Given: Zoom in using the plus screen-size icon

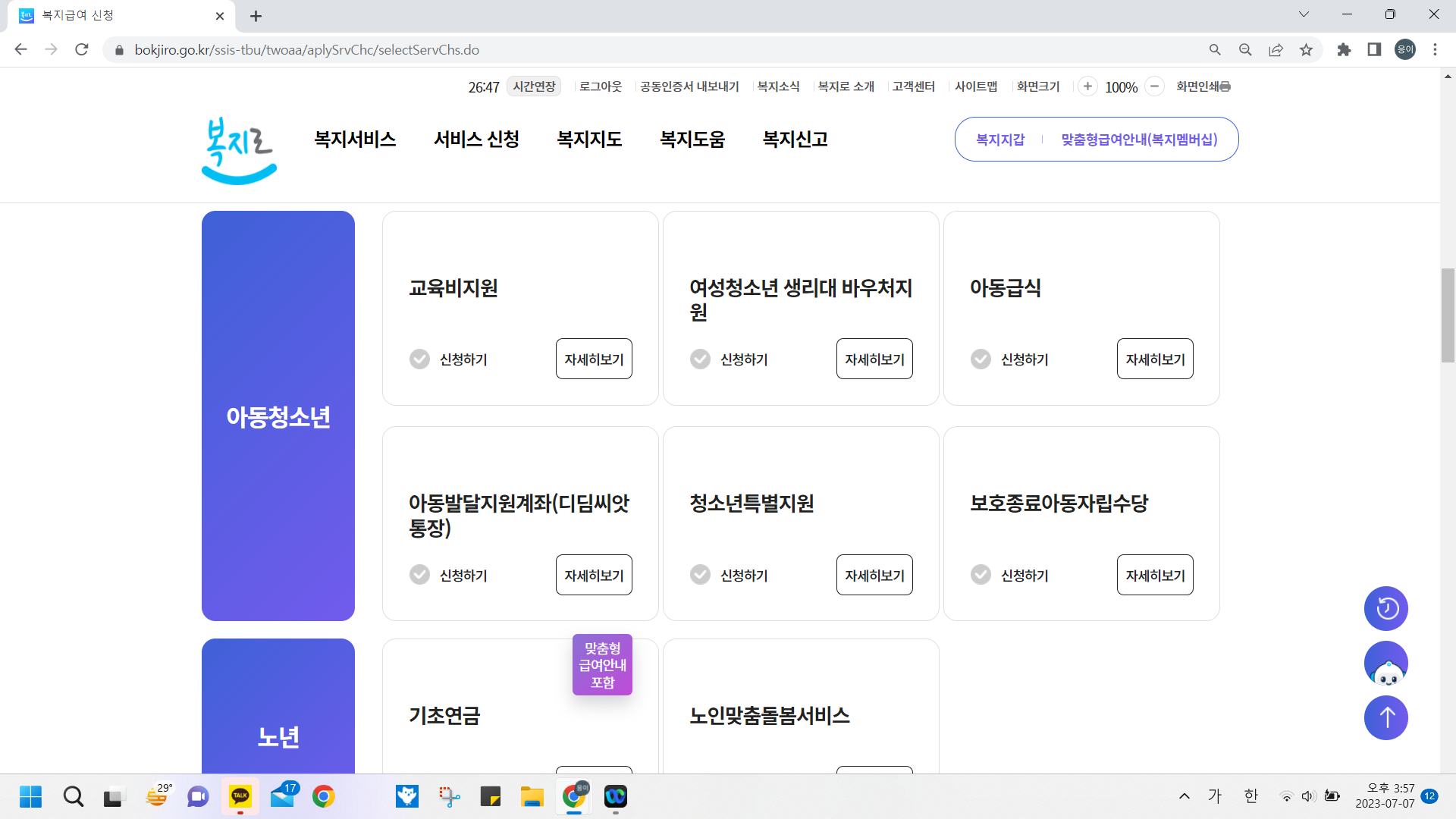Looking at the screenshot, I should coord(1088,86).
